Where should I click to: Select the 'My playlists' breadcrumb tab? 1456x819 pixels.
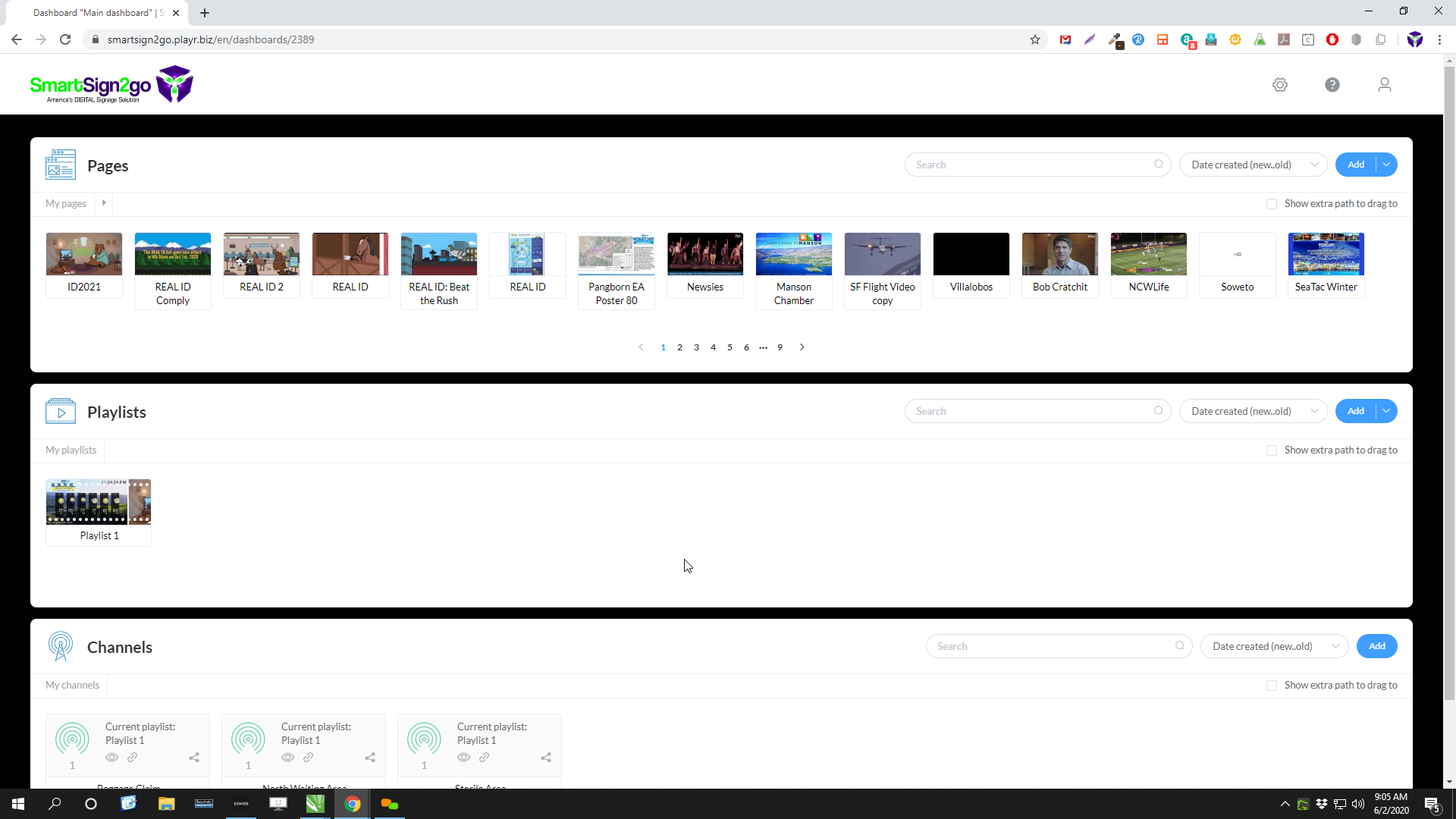pyautogui.click(x=71, y=450)
